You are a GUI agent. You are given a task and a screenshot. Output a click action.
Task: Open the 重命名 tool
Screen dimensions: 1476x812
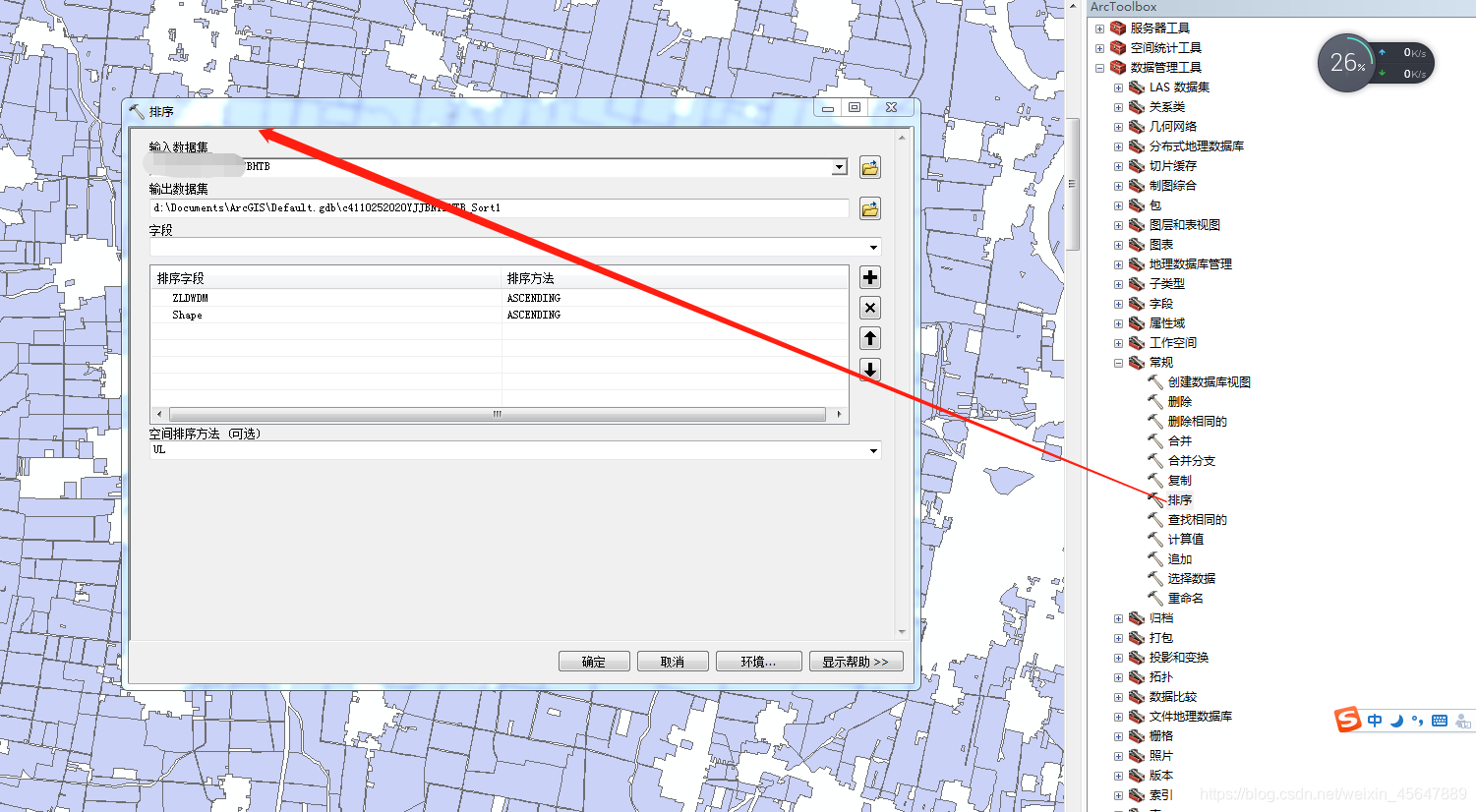[x=1185, y=599]
